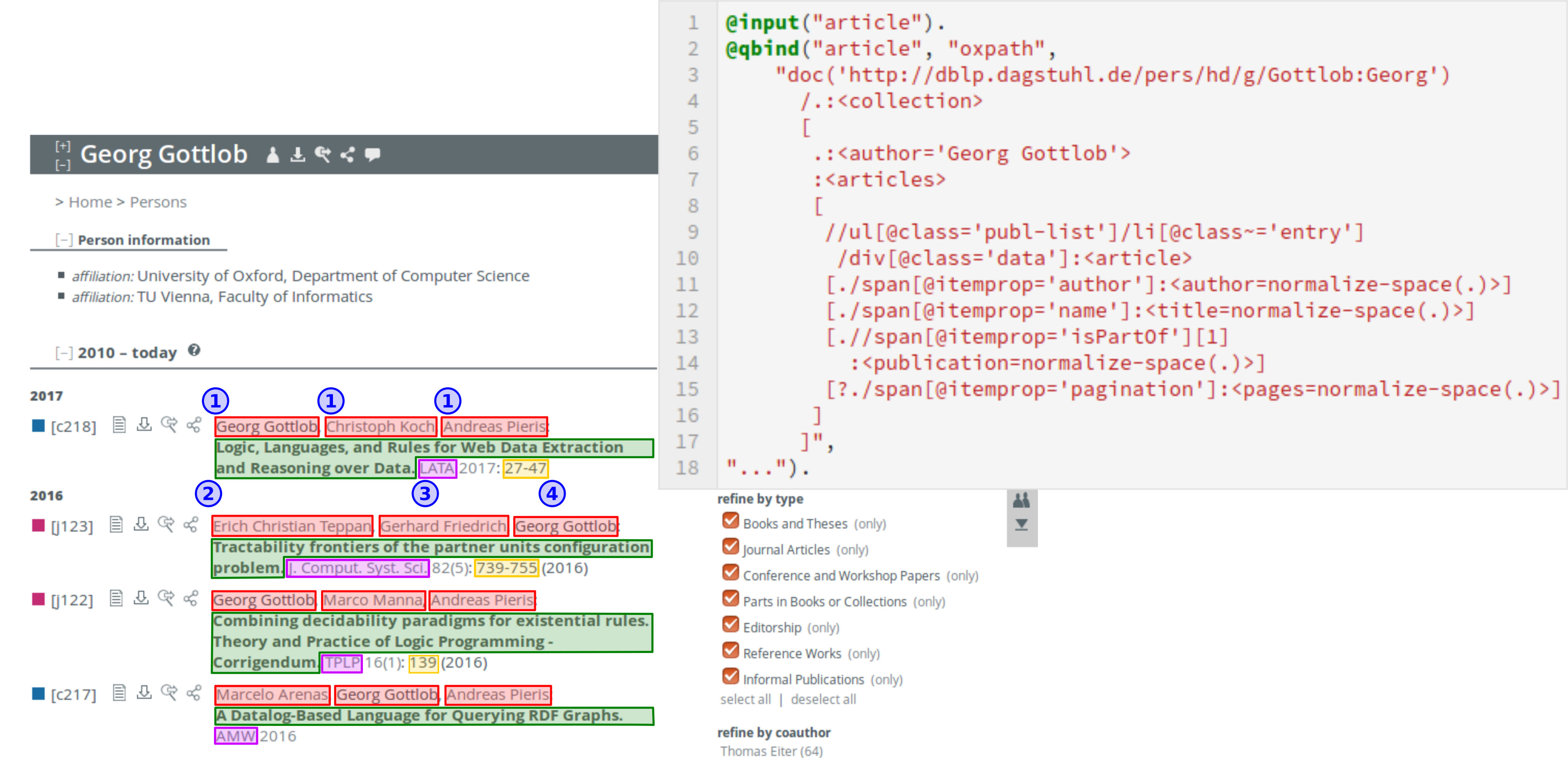Click share icon for entry c217
The width and height of the screenshot is (1568, 758).
(x=194, y=692)
